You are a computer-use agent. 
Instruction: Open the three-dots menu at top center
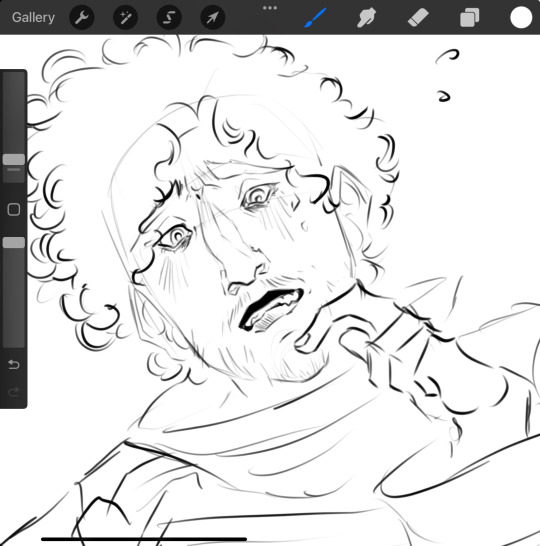pyautogui.click(x=270, y=8)
